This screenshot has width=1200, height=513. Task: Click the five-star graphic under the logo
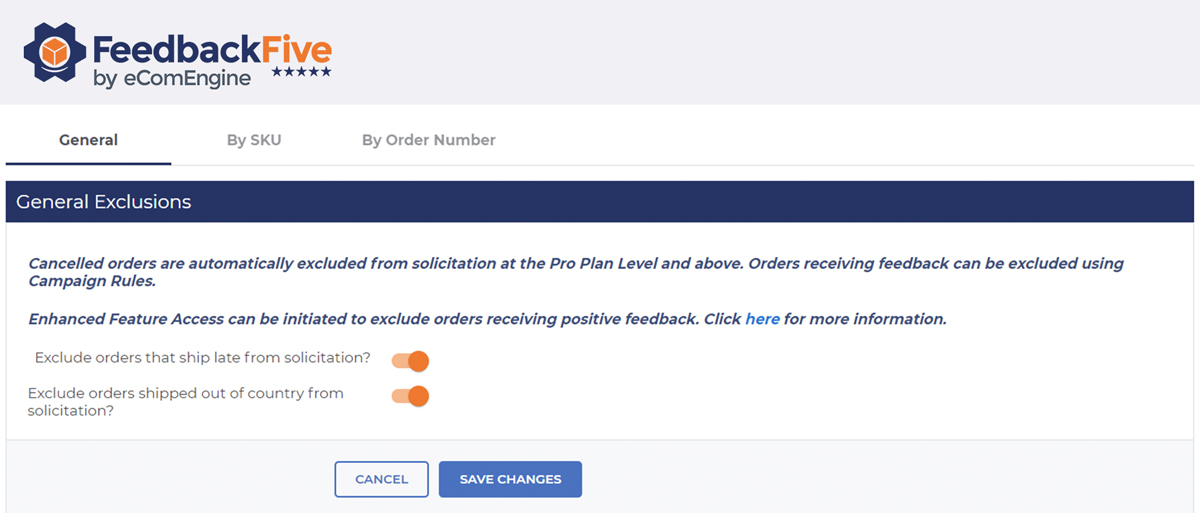[x=303, y=73]
